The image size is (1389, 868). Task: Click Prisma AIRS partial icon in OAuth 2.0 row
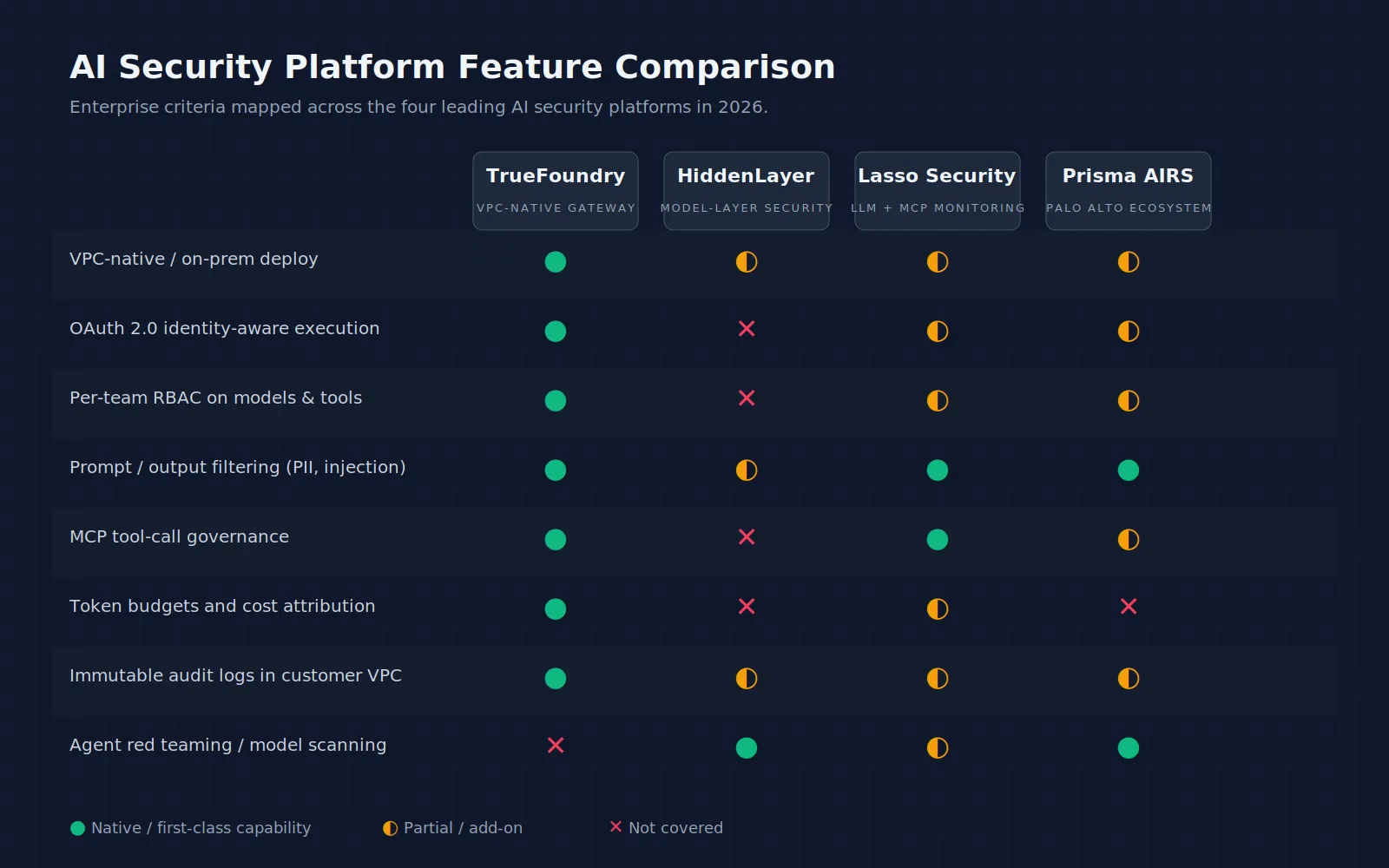[x=1129, y=331]
